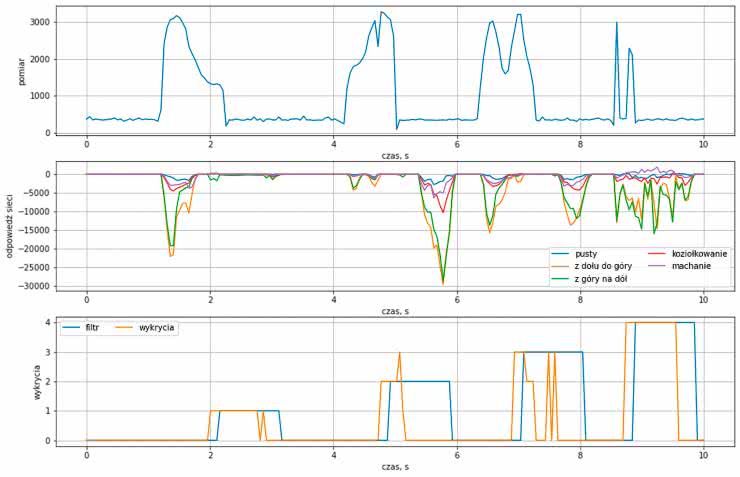Viewport: 740px width, 477px height.
Task: Click the 'wykrycia' legend entry in bottom plot
Action: point(157,327)
